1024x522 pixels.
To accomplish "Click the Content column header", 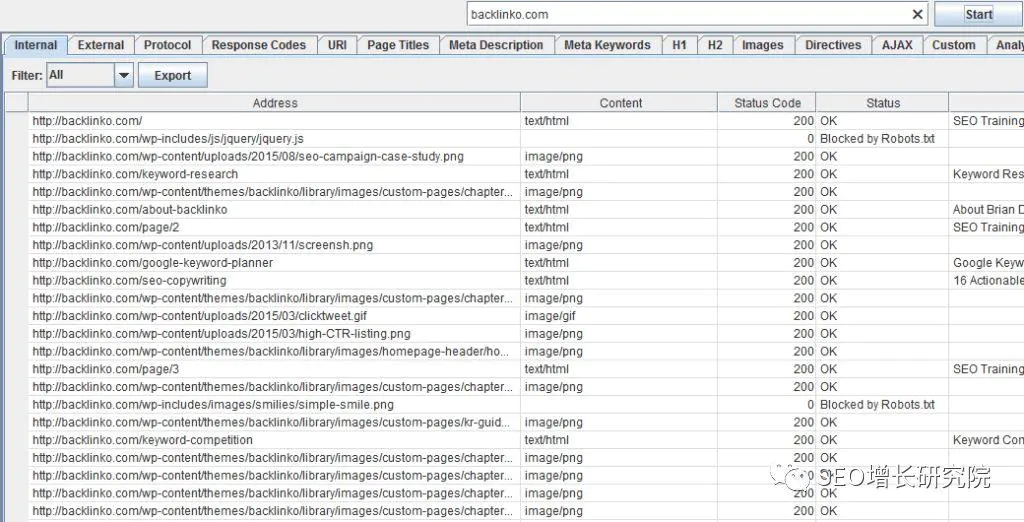I will 621,103.
